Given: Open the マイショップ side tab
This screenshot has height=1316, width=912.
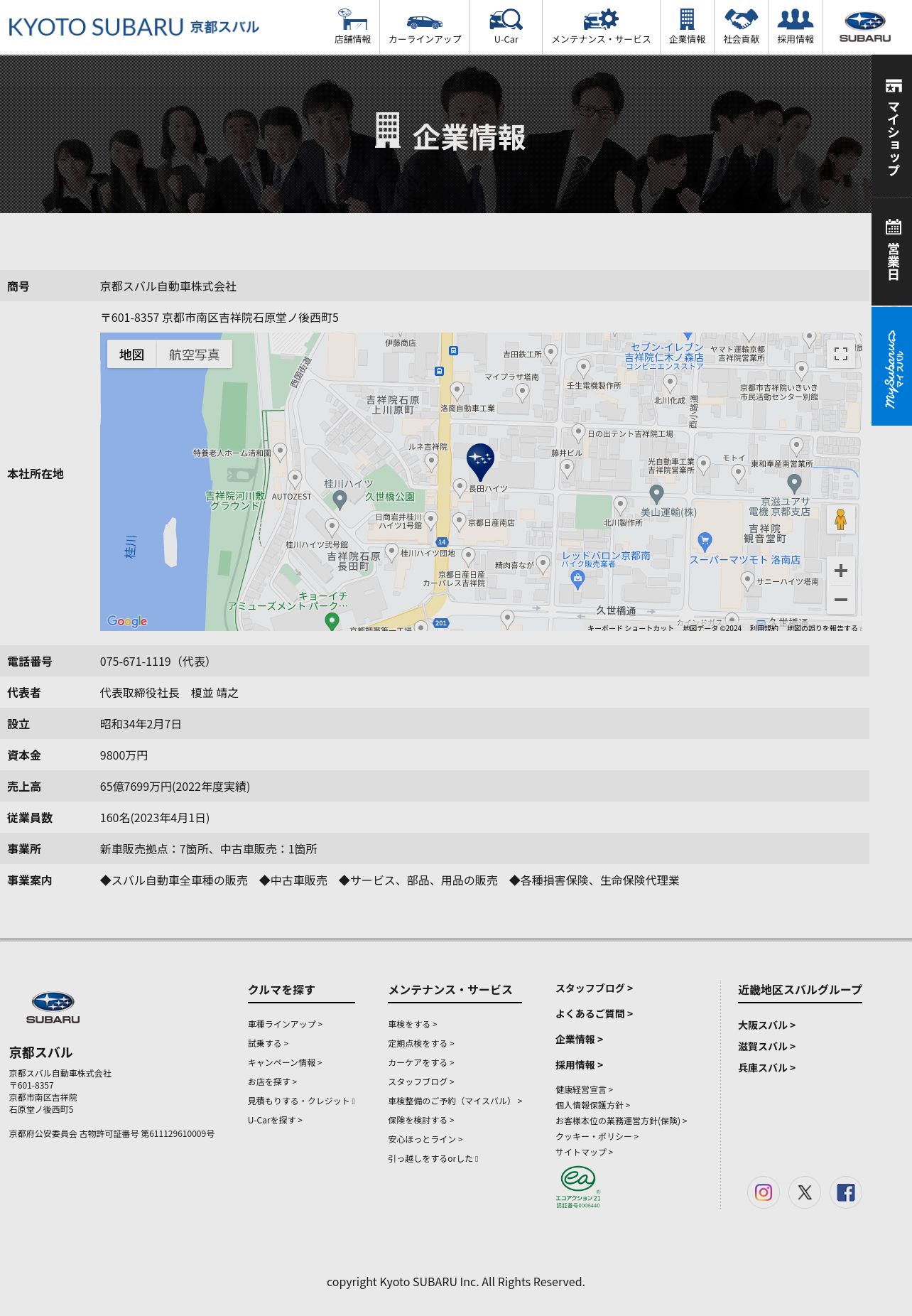Looking at the screenshot, I should tap(892, 126).
